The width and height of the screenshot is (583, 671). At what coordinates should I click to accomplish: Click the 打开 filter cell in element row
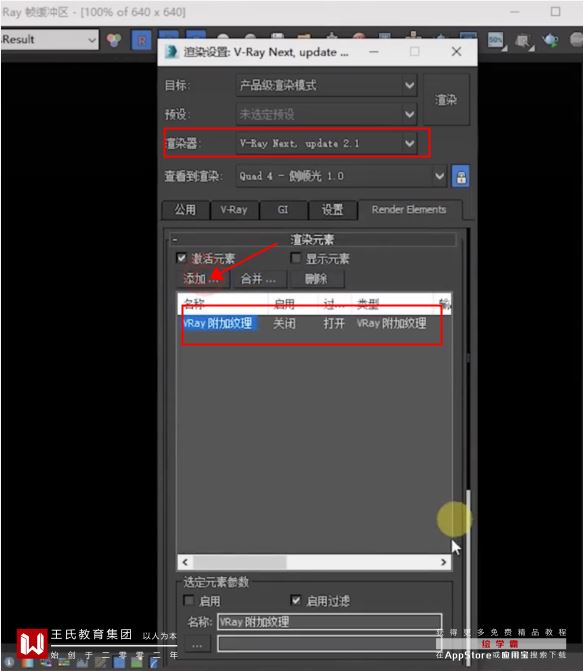point(334,324)
